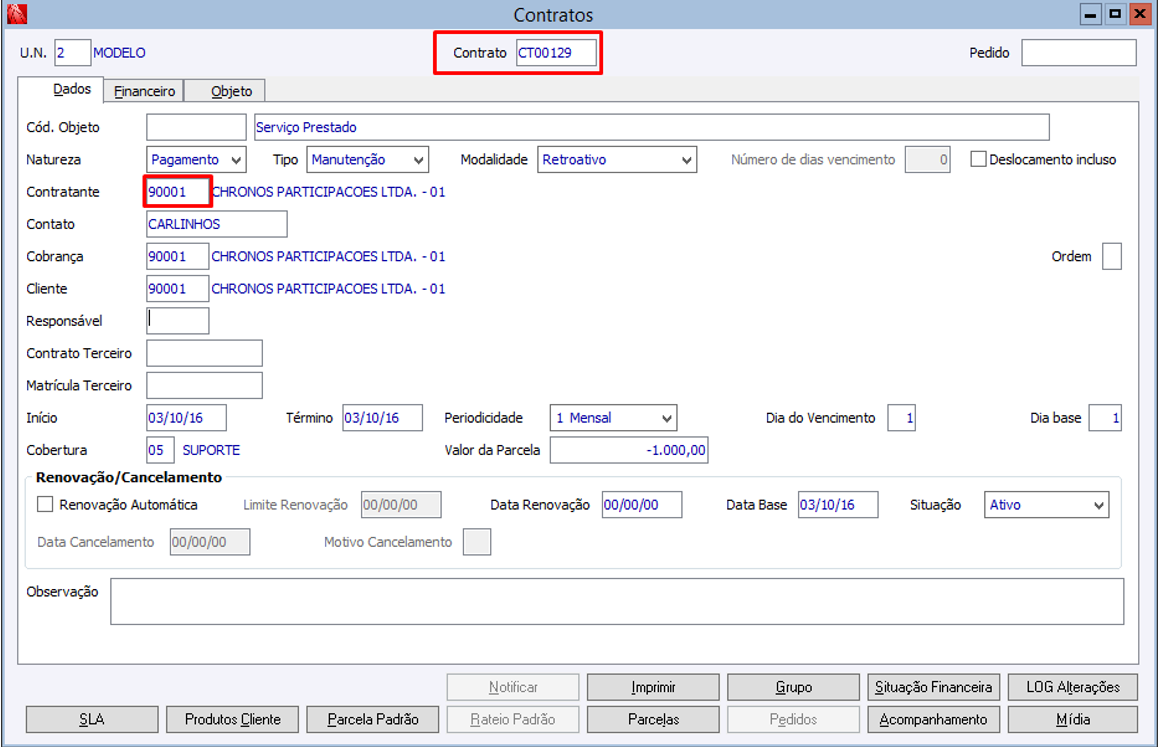Click the Contato field CARLINHOS
This screenshot has height=749, width=1160.
(217, 224)
